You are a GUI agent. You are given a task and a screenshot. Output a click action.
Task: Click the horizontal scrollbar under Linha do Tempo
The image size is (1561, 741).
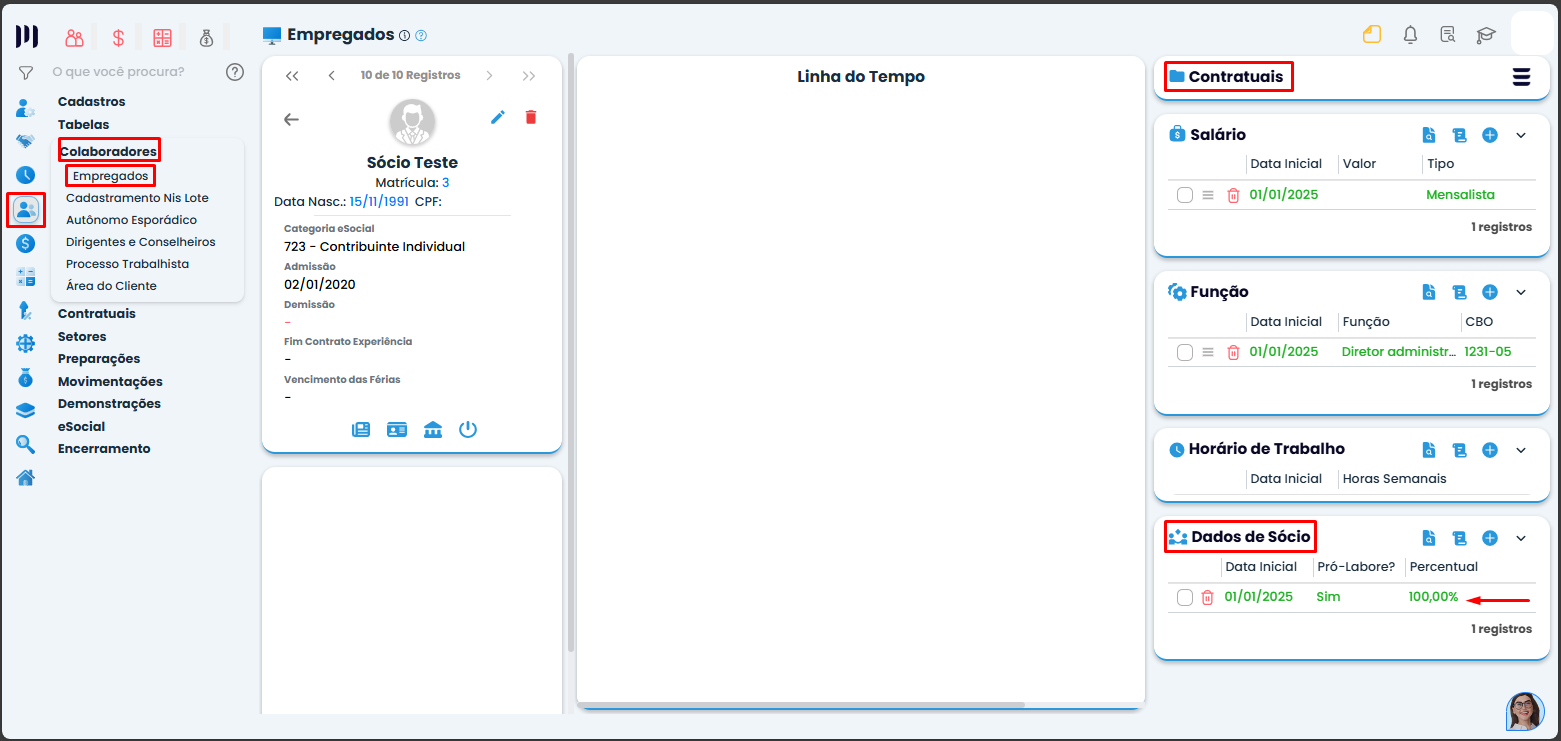[x=803, y=705]
